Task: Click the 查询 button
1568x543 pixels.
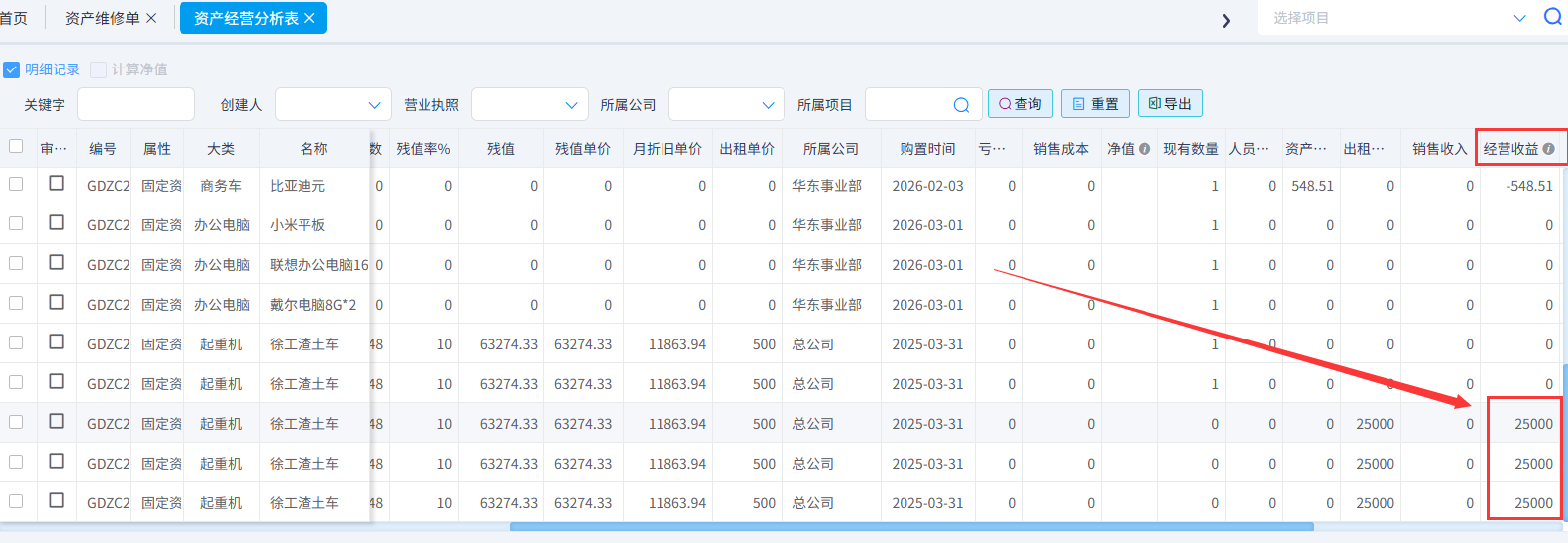Action: [1020, 103]
